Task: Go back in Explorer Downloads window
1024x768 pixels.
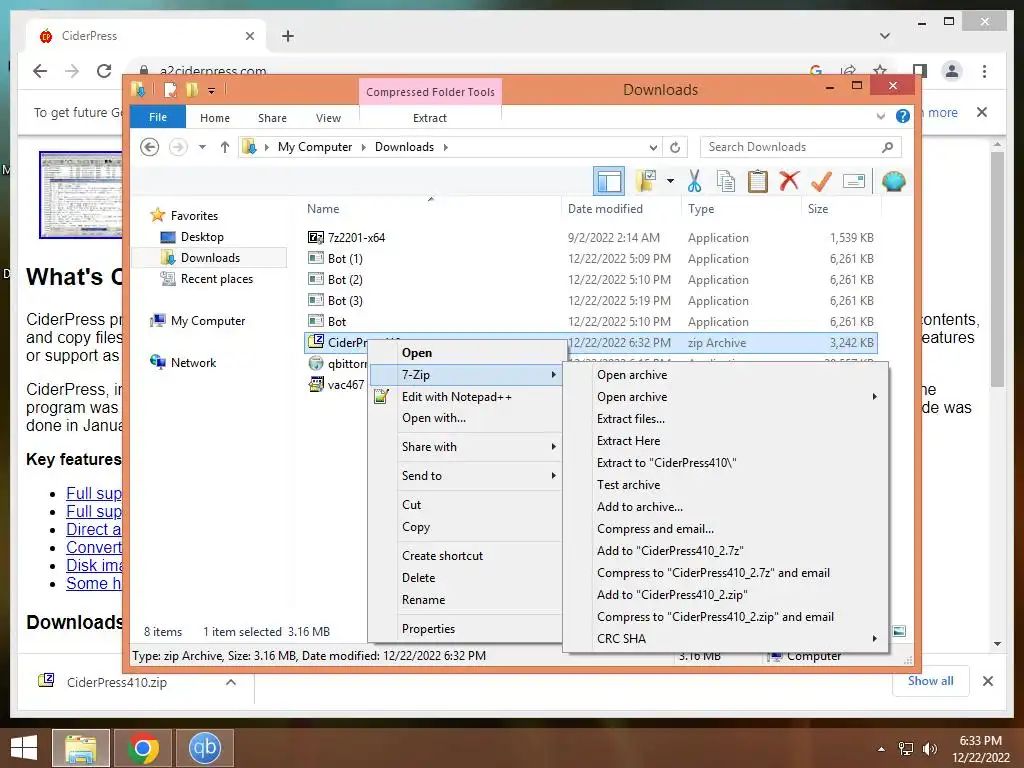Action: (x=150, y=147)
